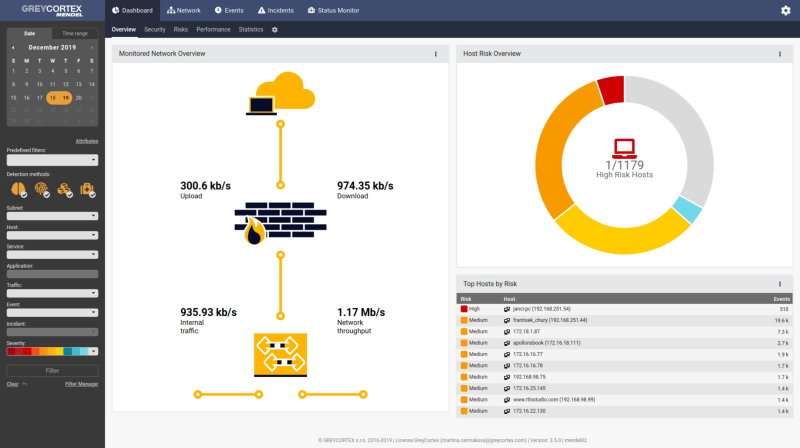
Task: Click the cloud and laptop internet icon
Action: [280, 94]
